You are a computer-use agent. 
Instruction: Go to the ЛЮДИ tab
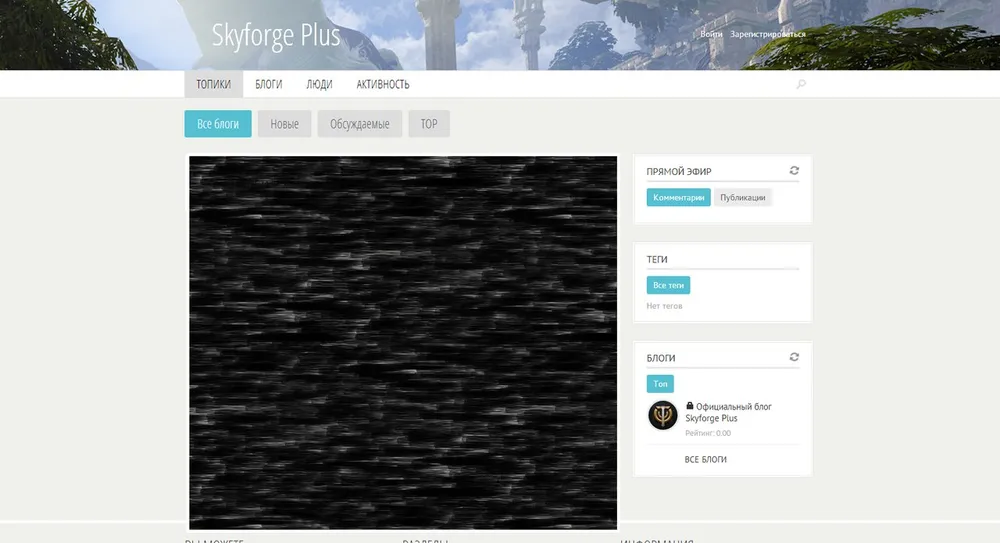click(x=319, y=85)
